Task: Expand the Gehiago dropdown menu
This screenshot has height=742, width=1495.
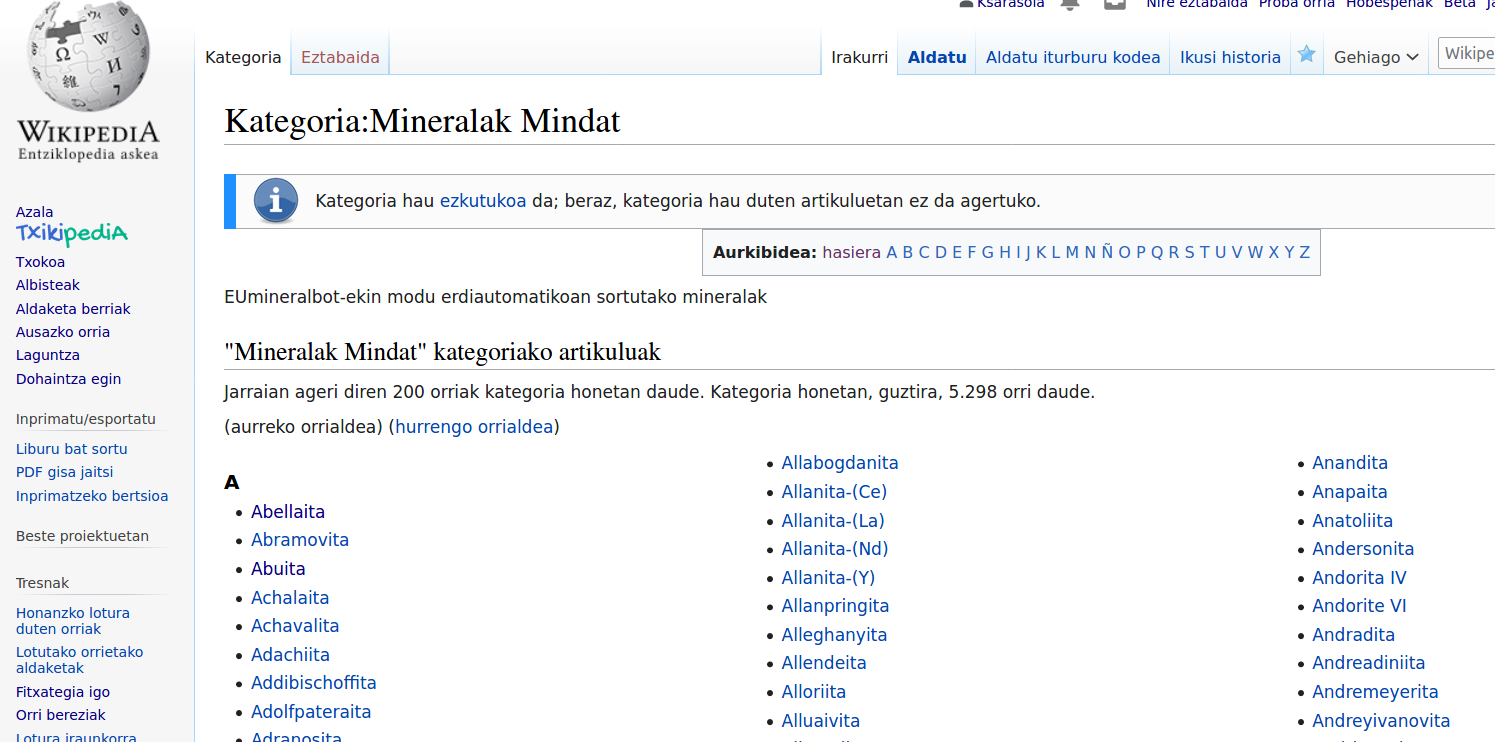Action: (x=1376, y=57)
